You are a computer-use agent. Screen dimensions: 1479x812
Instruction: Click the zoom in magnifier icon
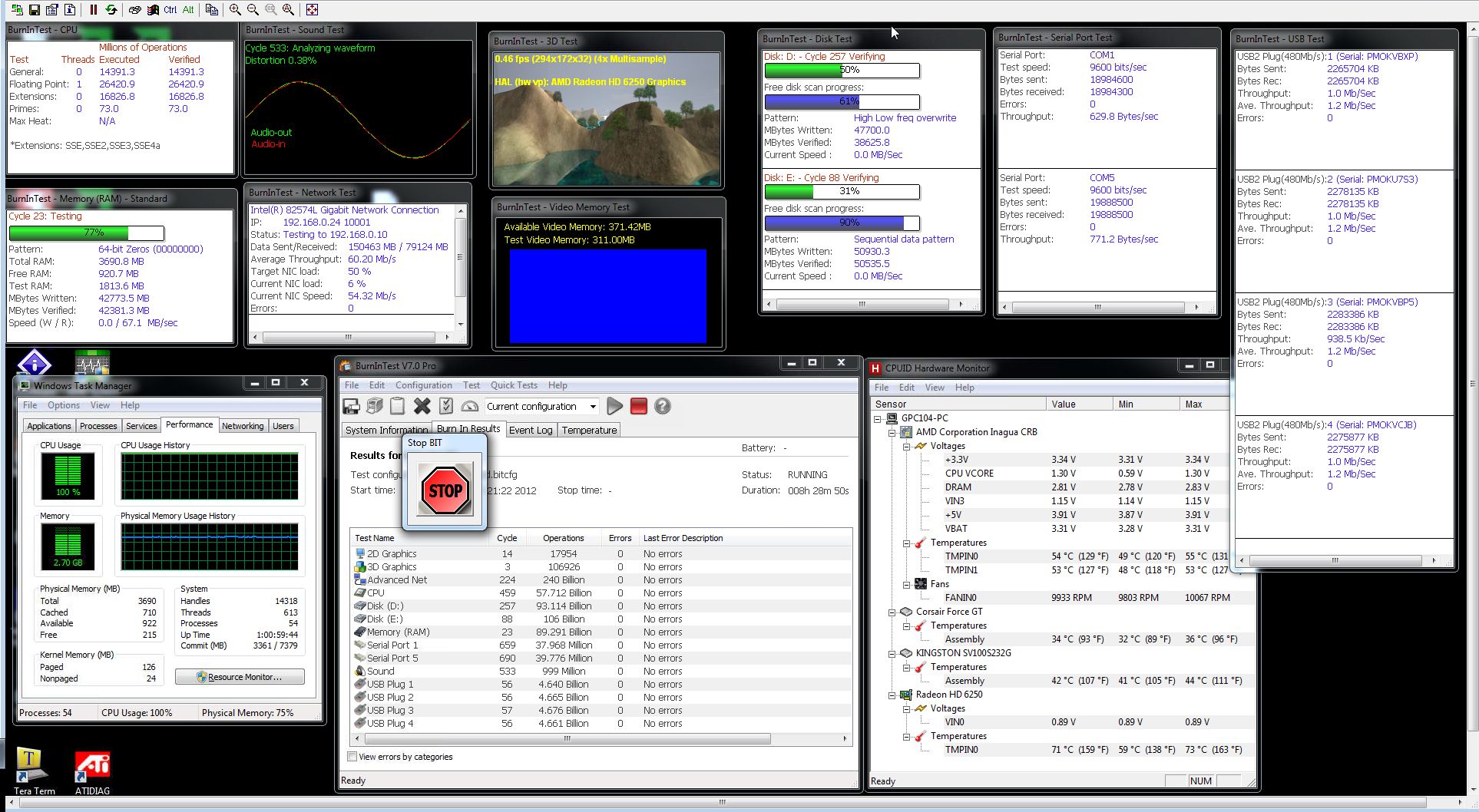235,9
